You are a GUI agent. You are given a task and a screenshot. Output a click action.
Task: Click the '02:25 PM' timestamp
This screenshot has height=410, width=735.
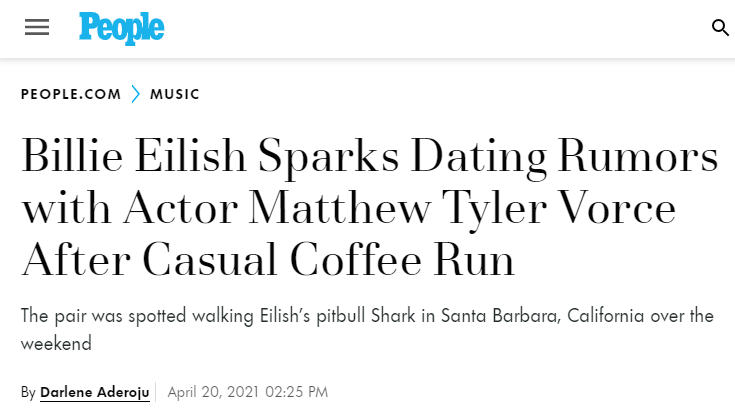tap(296, 392)
